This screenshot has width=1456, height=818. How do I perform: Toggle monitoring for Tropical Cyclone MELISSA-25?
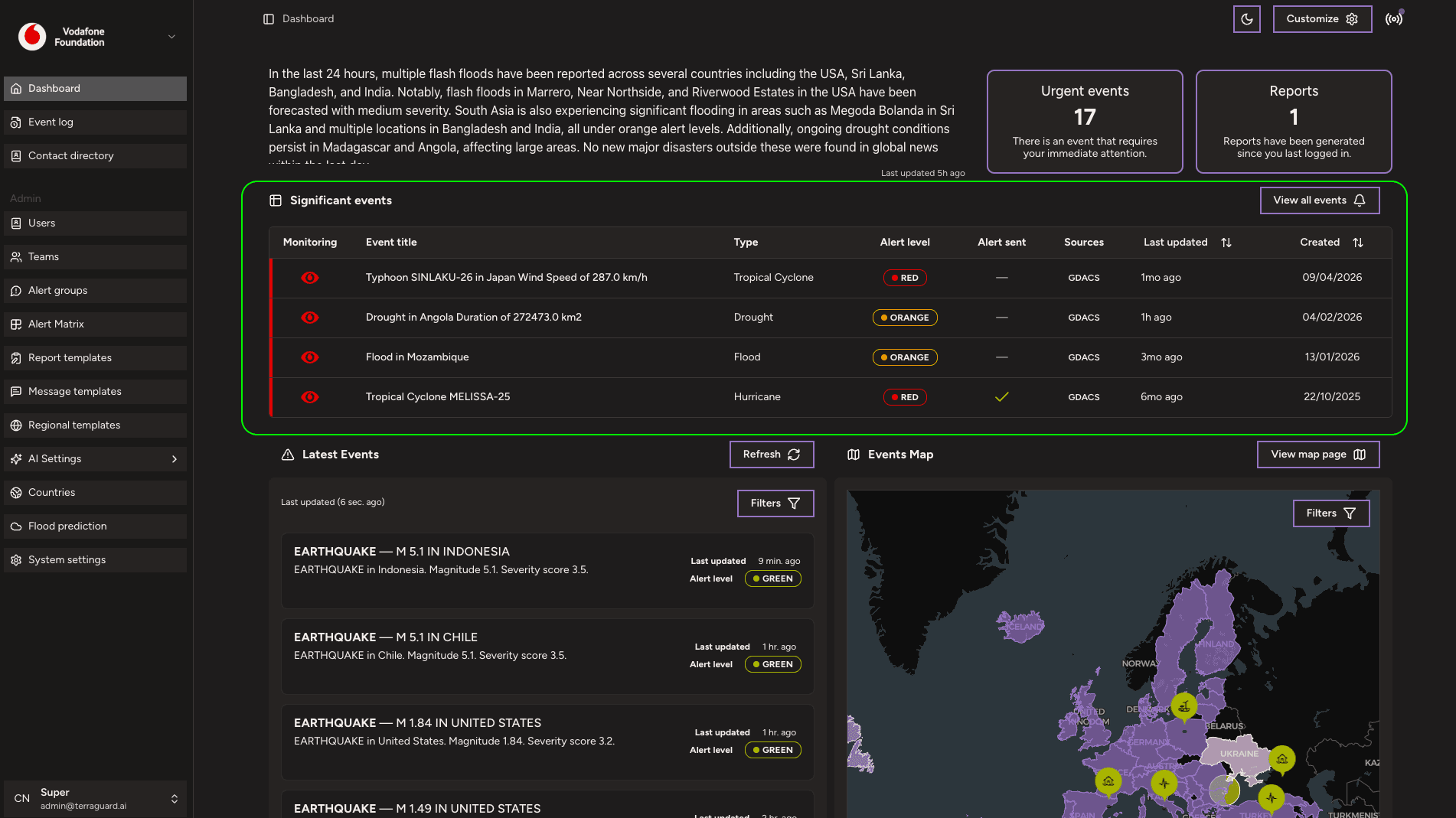pyautogui.click(x=310, y=397)
